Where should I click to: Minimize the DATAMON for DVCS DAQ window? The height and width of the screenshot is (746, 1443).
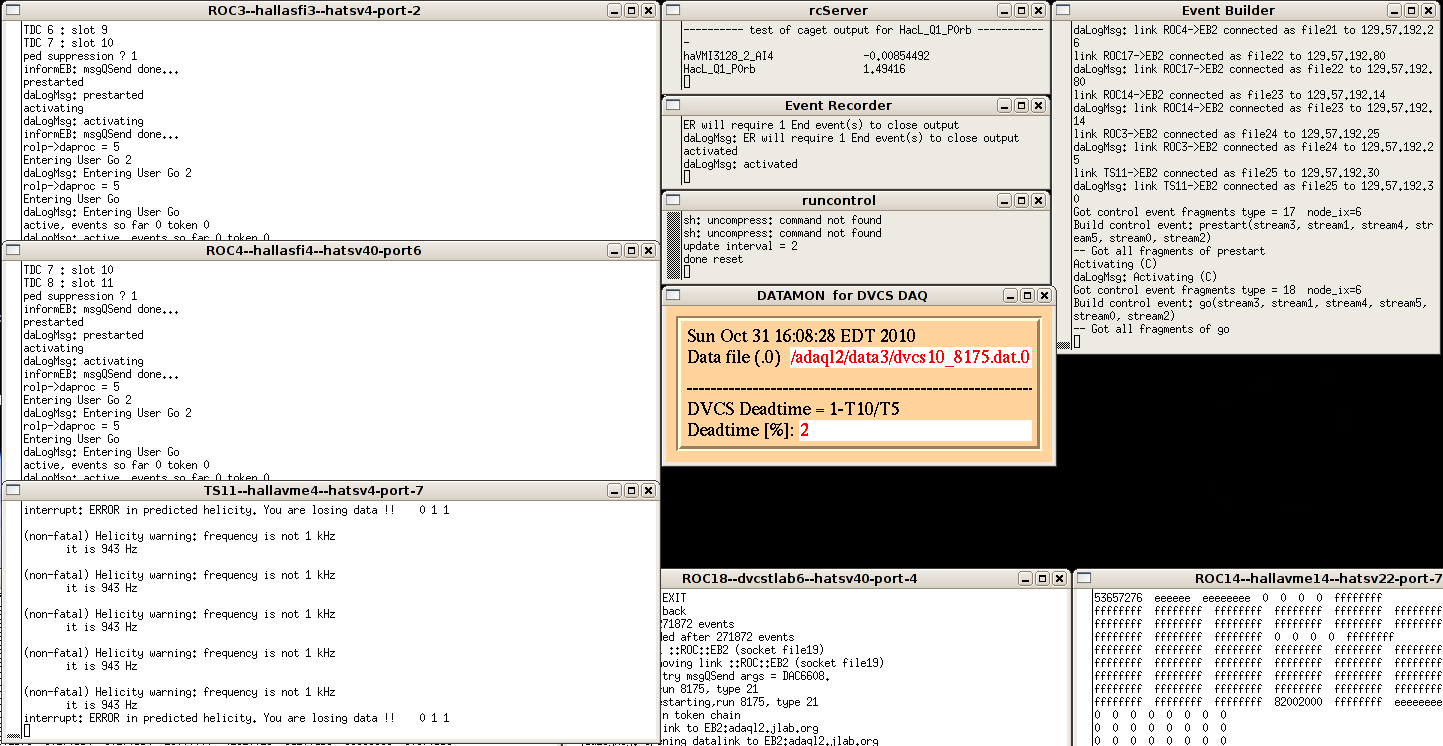click(1011, 295)
